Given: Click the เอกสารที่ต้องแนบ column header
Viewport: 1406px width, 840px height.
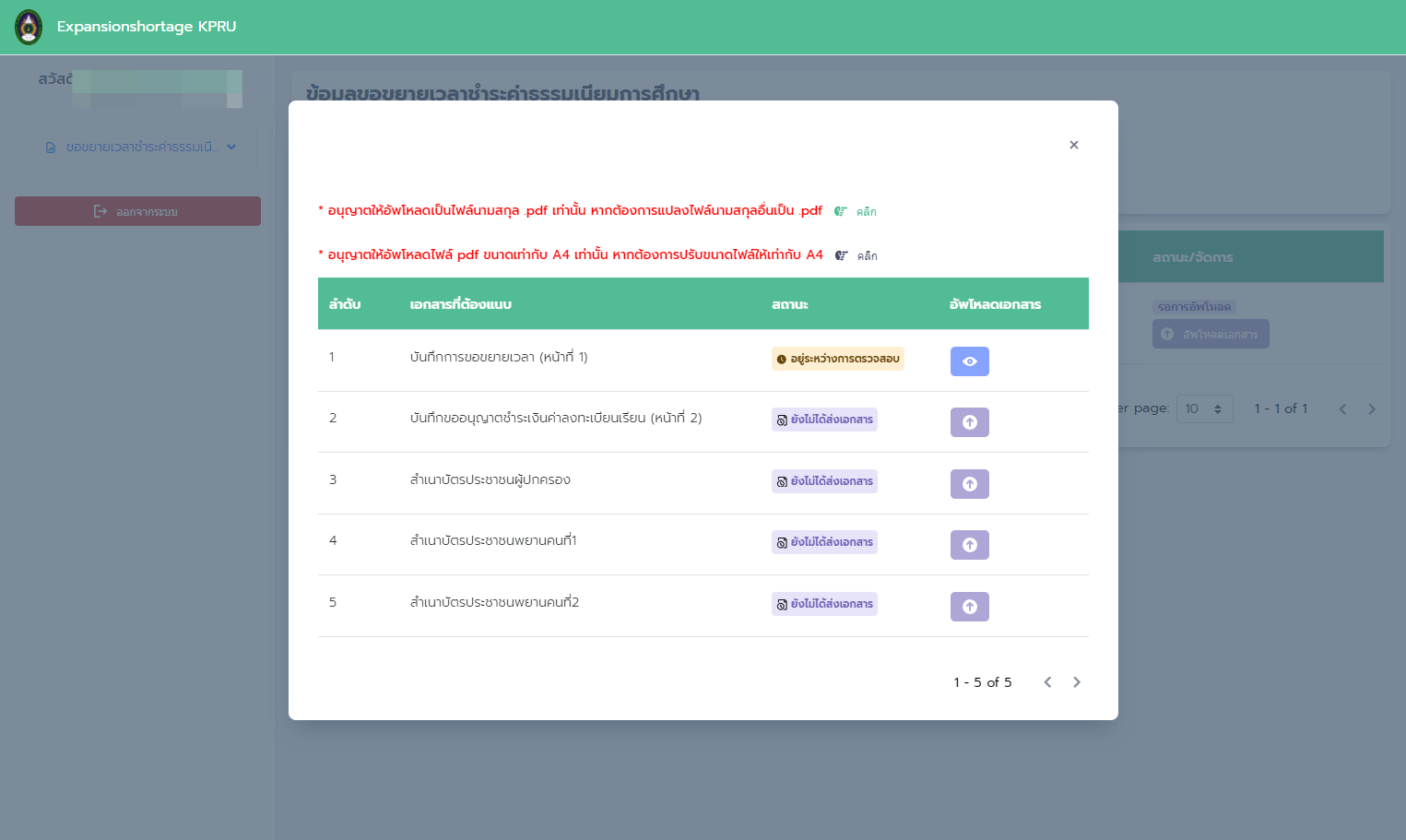Looking at the screenshot, I should [461, 304].
